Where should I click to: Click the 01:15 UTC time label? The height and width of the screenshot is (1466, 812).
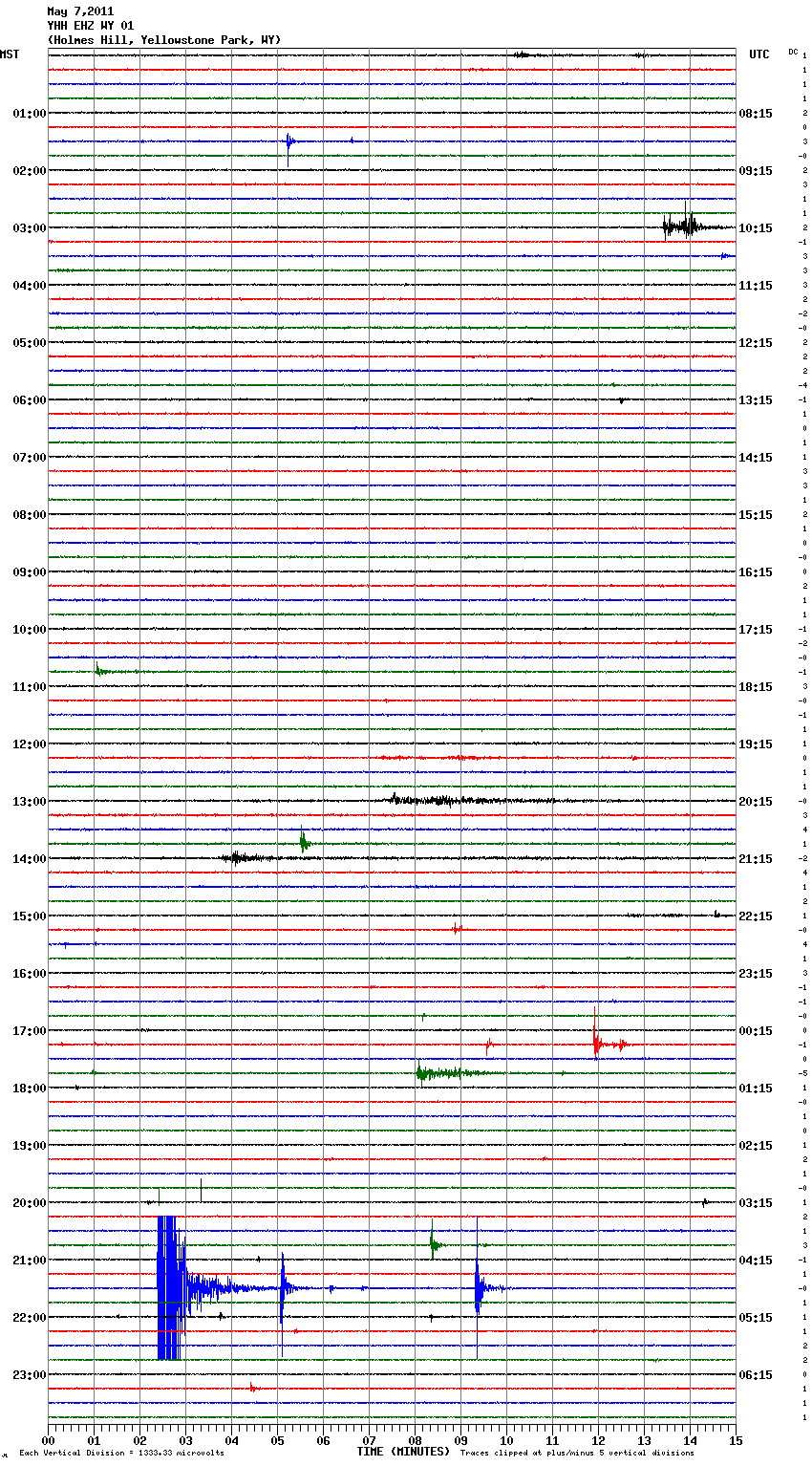click(x=756, y=1089)
